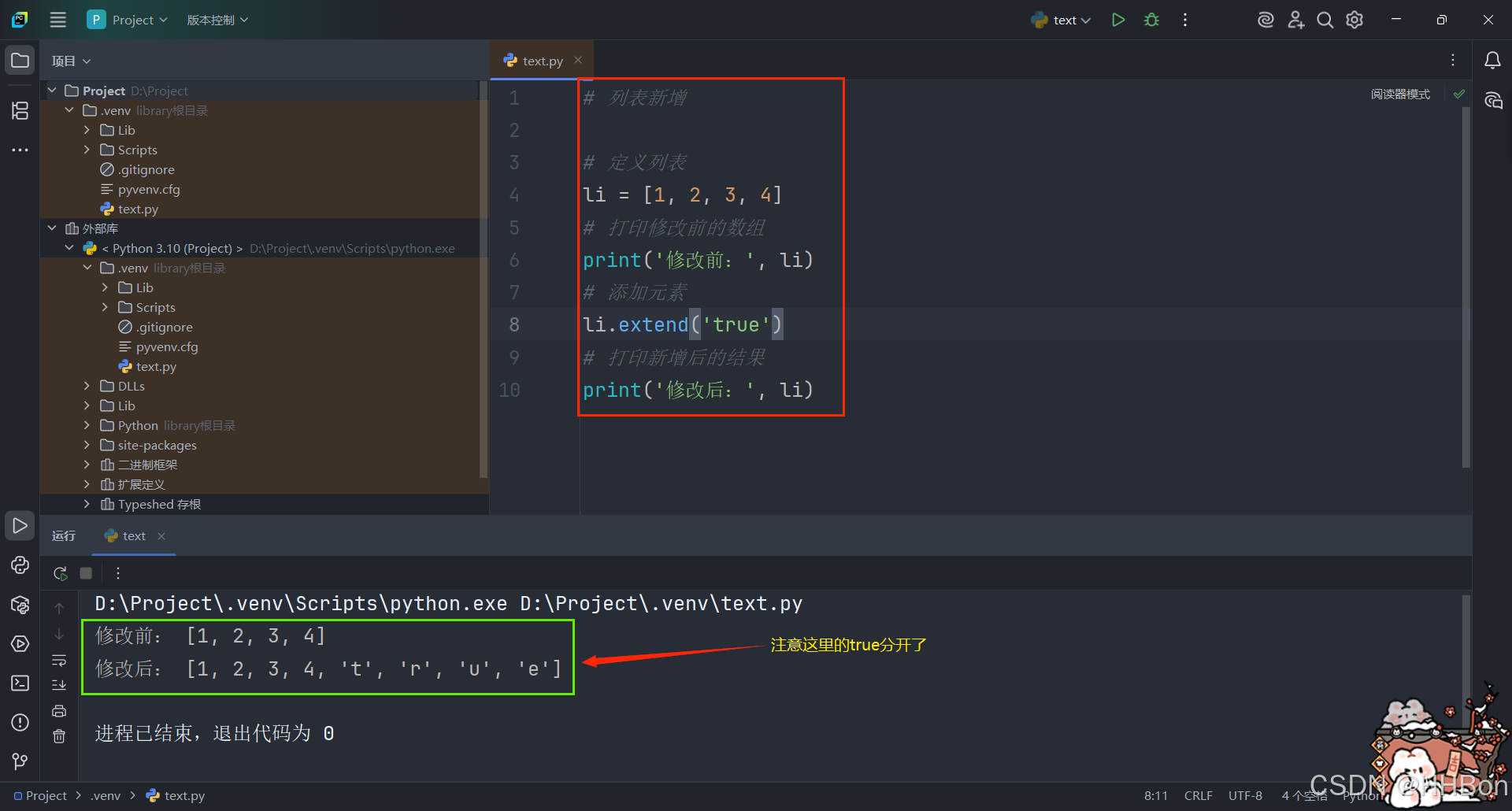
Task: Start debugging with the bug icon
Action: pyautogui.click(x=1151, y=20)
